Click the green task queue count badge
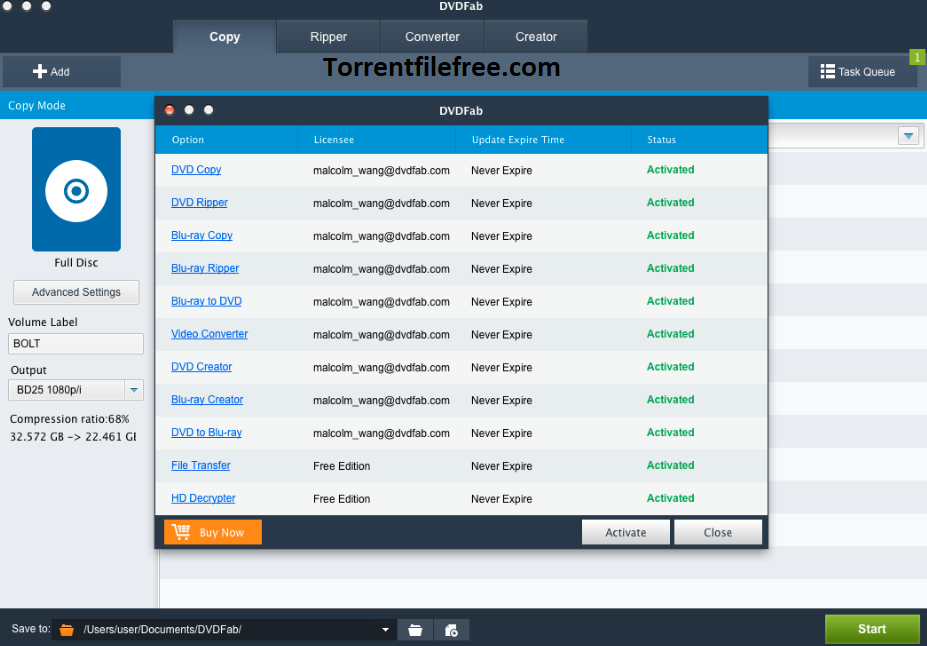The height and width of the screenshot is (646, 927). pyautogui.click(x=917, y=57)
